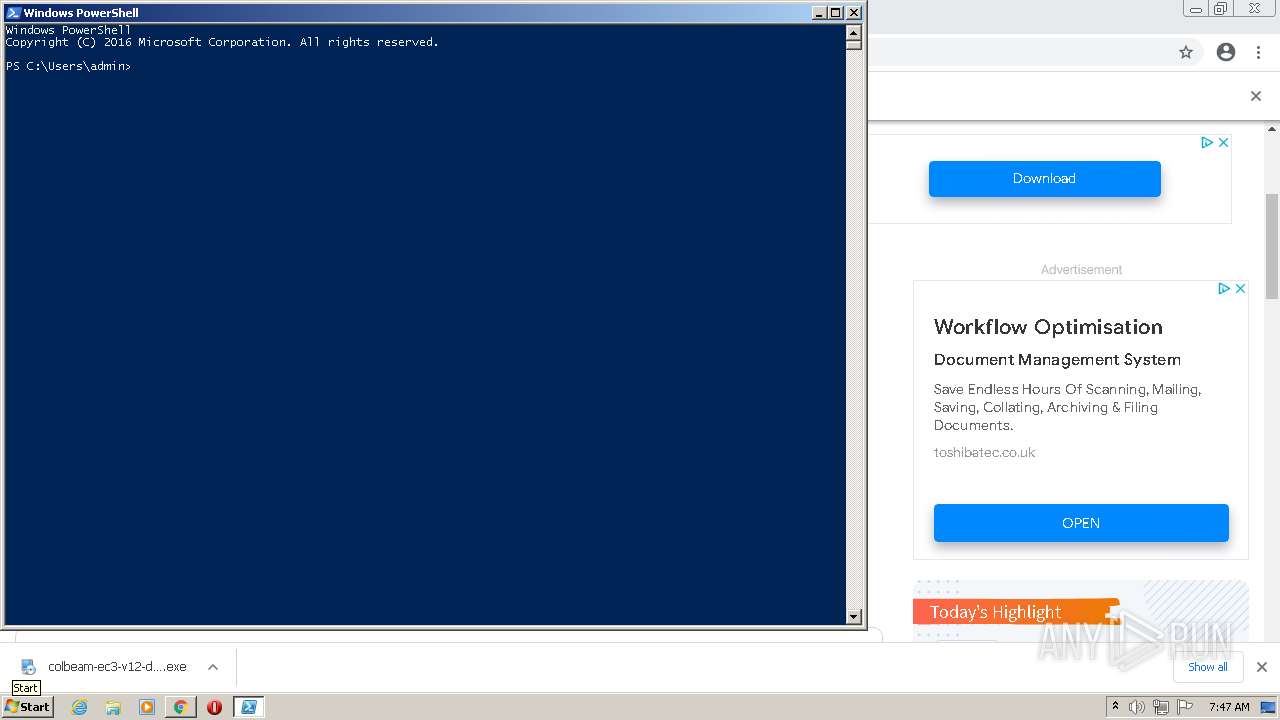Open AdChoices info on the Download ad

pos(1207,143)
